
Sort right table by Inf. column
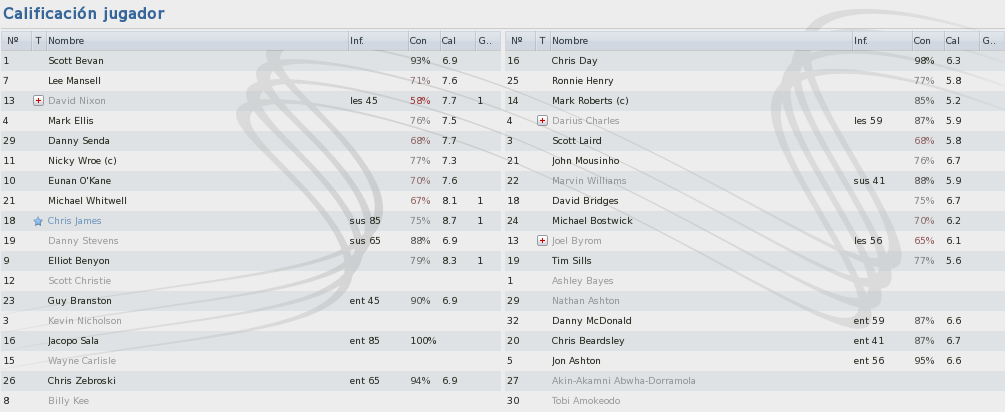[x=881, y=41]
